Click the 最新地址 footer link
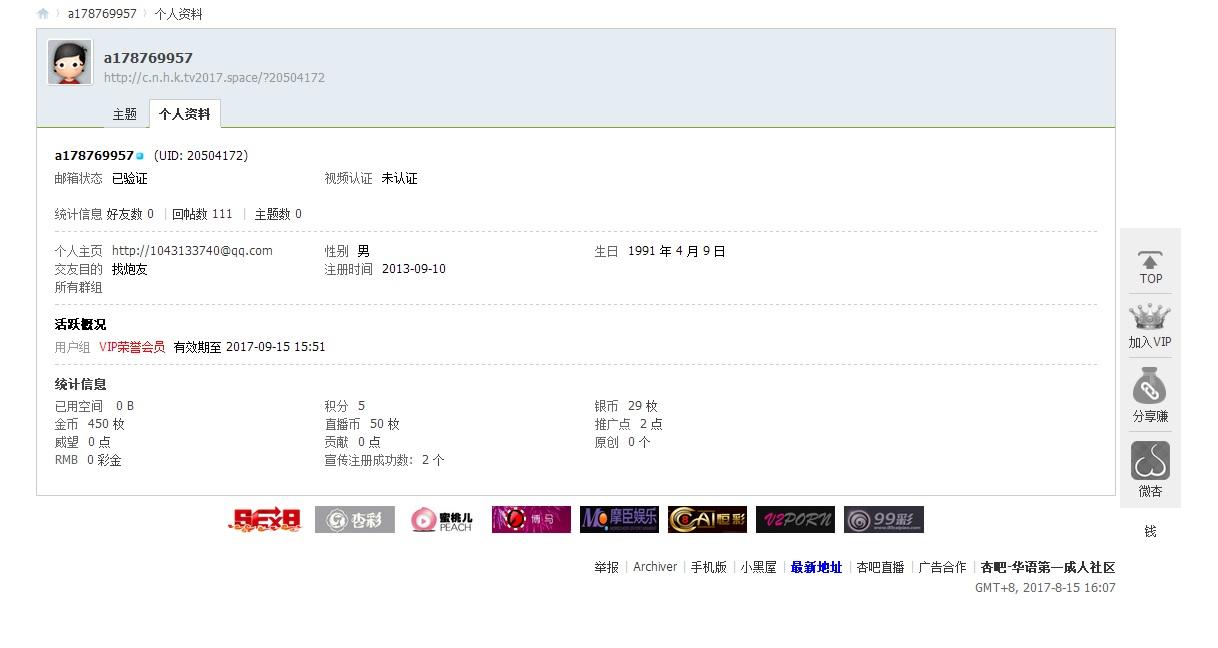The image size is (1218, 648). click(x=816, y=567)
